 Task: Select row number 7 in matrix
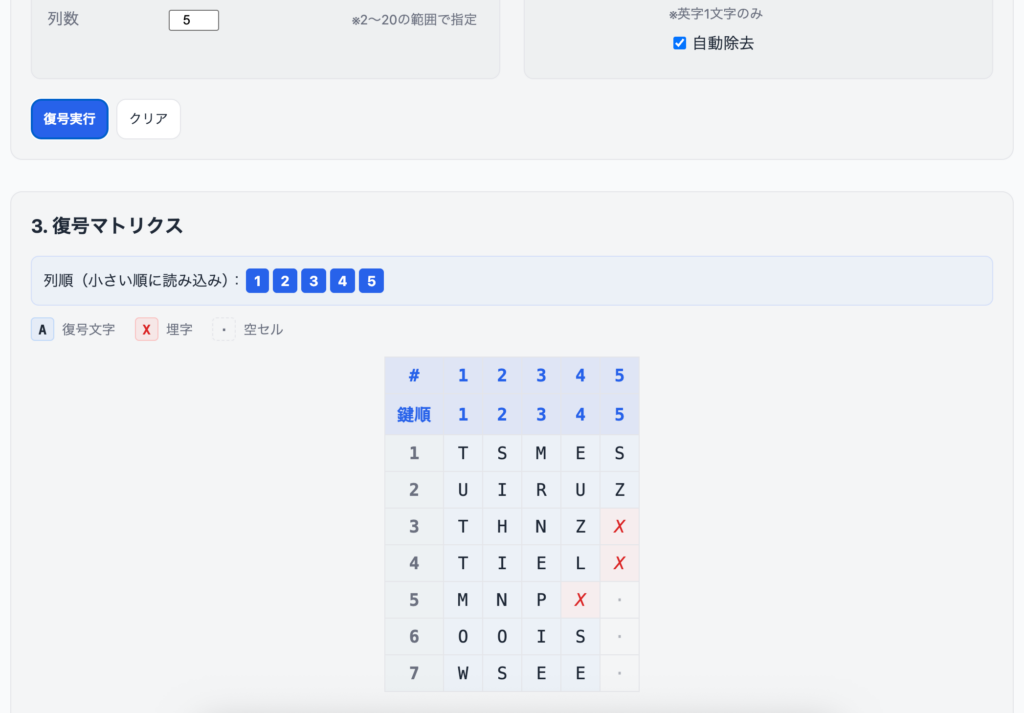(414, 673)
